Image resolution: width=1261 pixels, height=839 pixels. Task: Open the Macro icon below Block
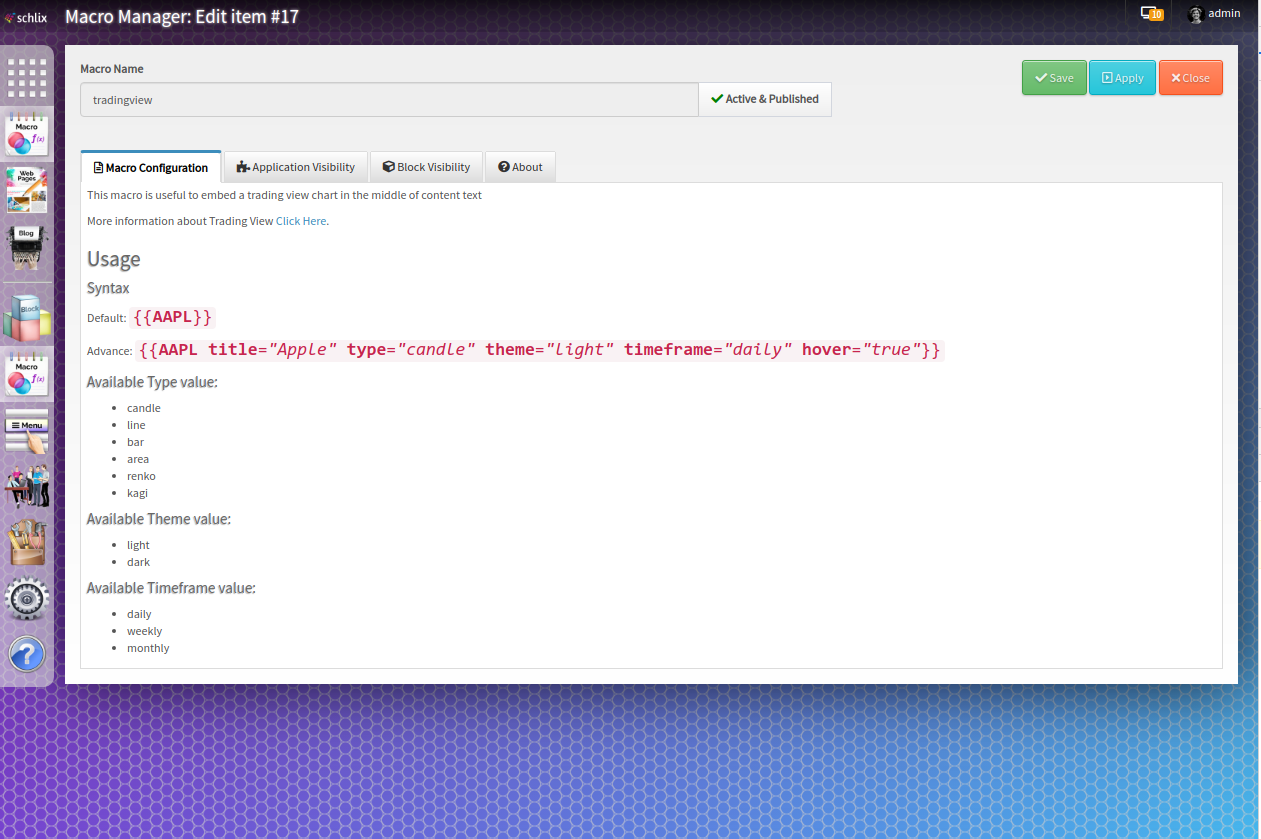coord(27,373)
